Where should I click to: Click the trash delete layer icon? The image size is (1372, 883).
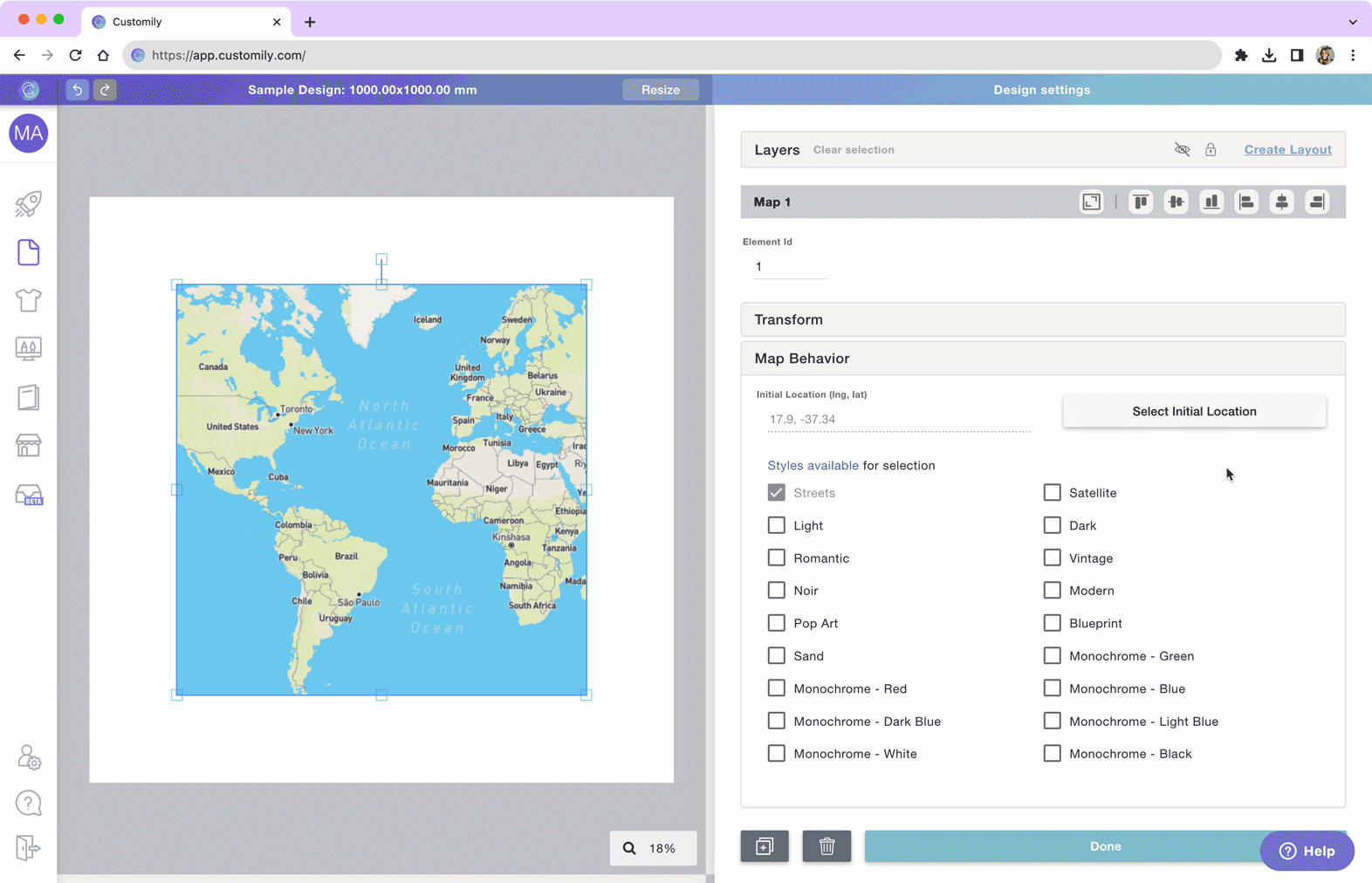tap(827, 846)
